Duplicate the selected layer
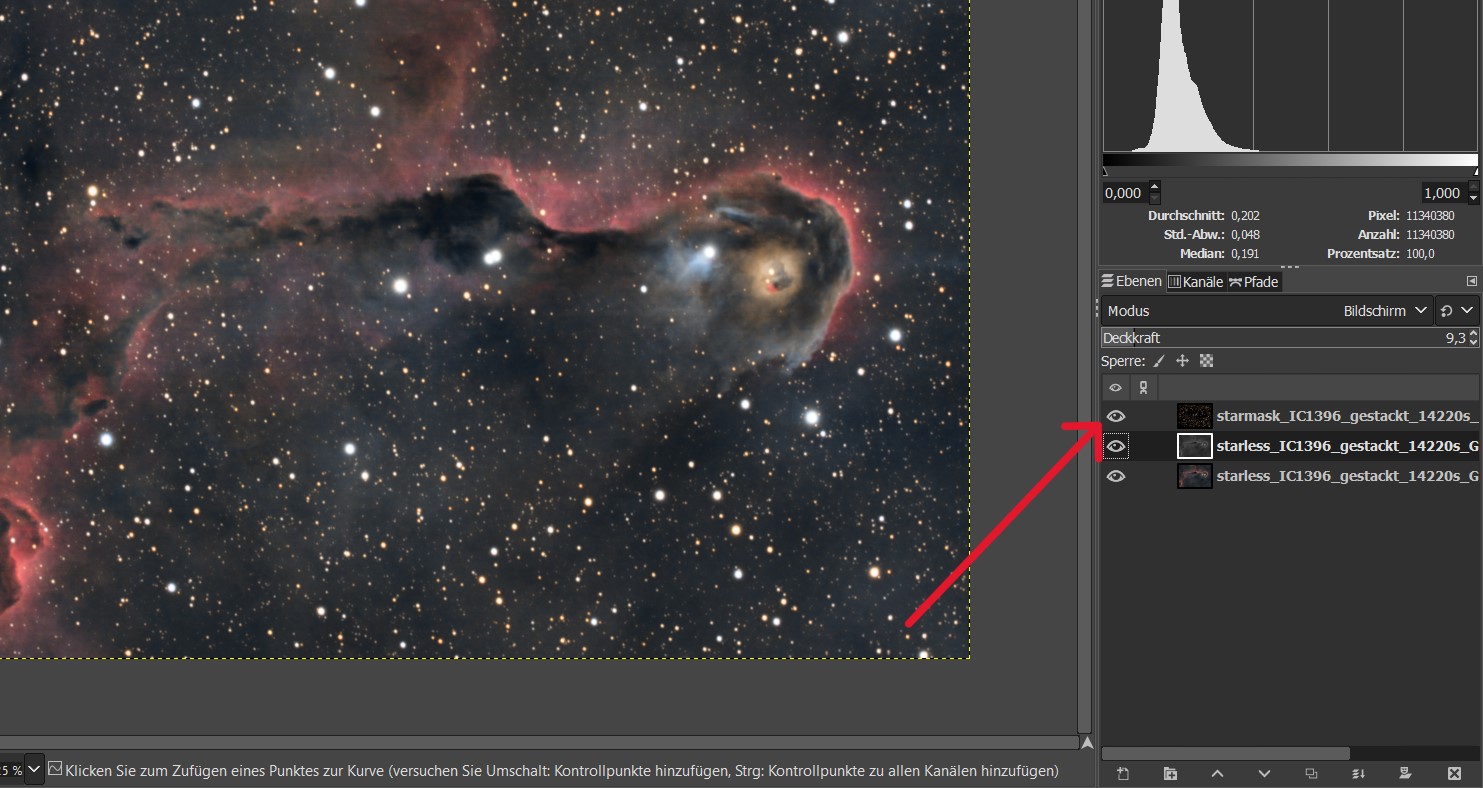Image resolution: width=1483 pixels, height=788 pixels. tap(1311, 773)
